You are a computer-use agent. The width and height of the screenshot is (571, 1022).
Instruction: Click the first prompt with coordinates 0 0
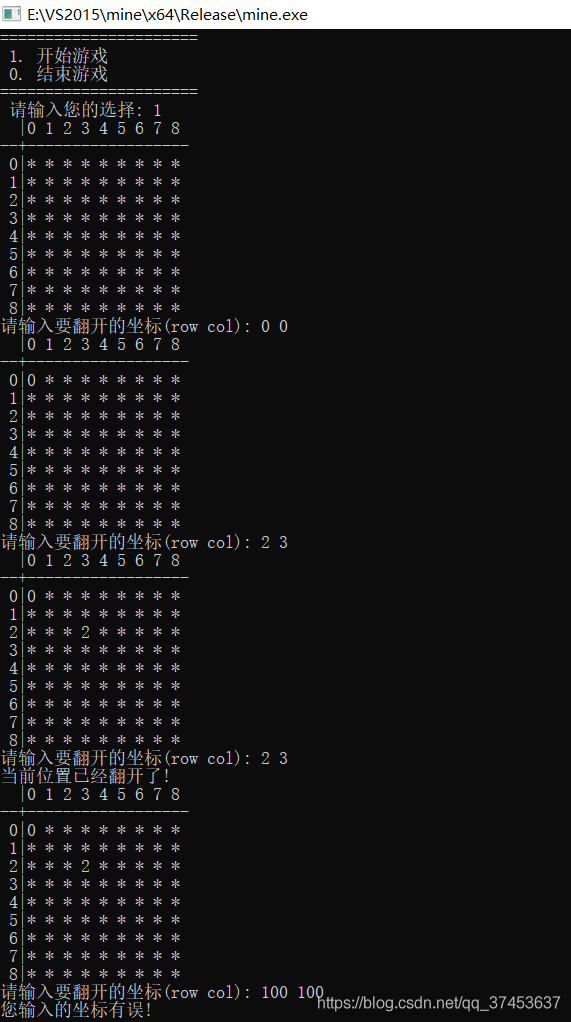(x=144, y=326)
